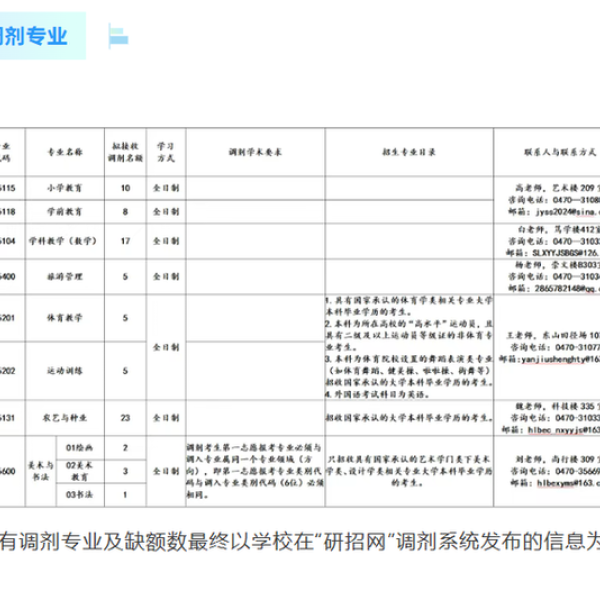Screen dimensions: 600x600
Task: Select 全日制 in the 美术与书法 row
Action: coord(166,471)
